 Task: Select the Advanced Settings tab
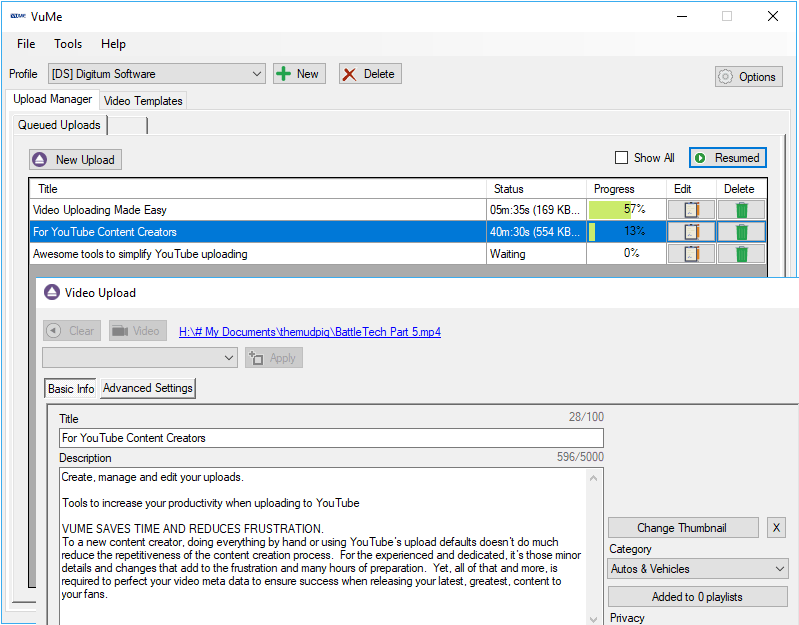148,388
